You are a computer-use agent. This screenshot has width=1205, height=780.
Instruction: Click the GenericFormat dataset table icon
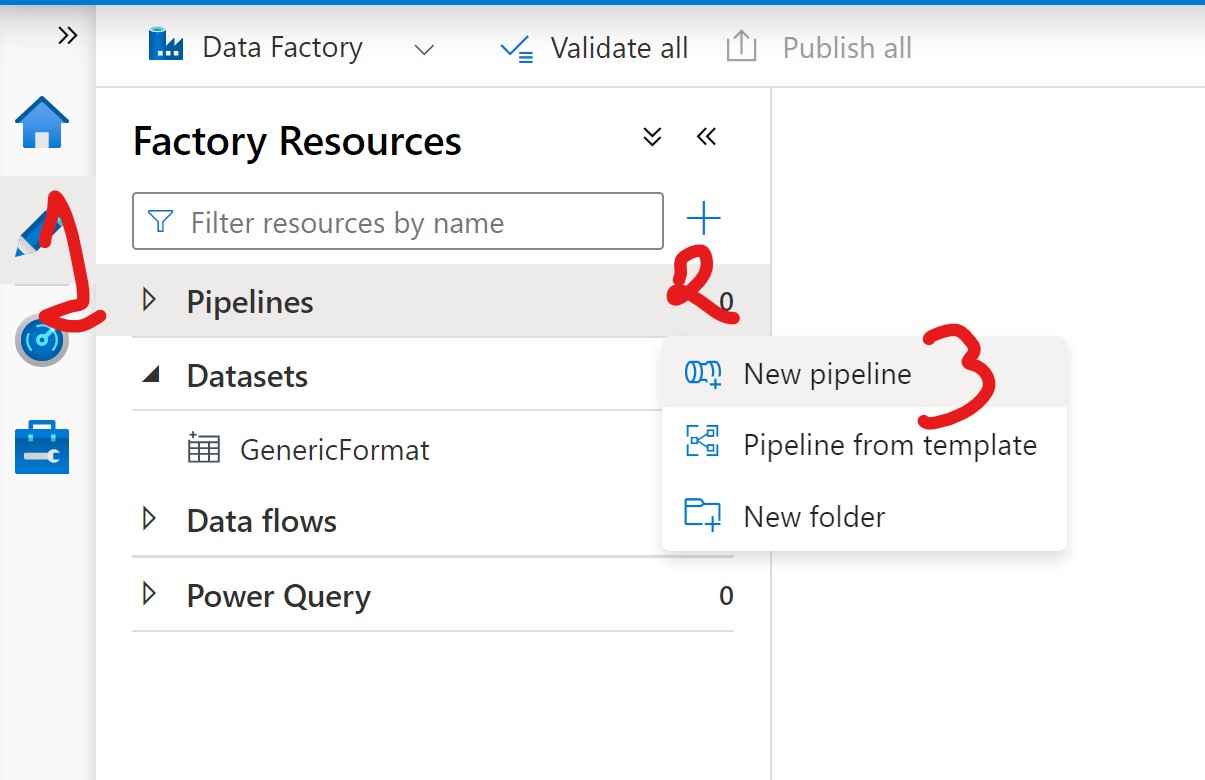[x=204, y=448]
